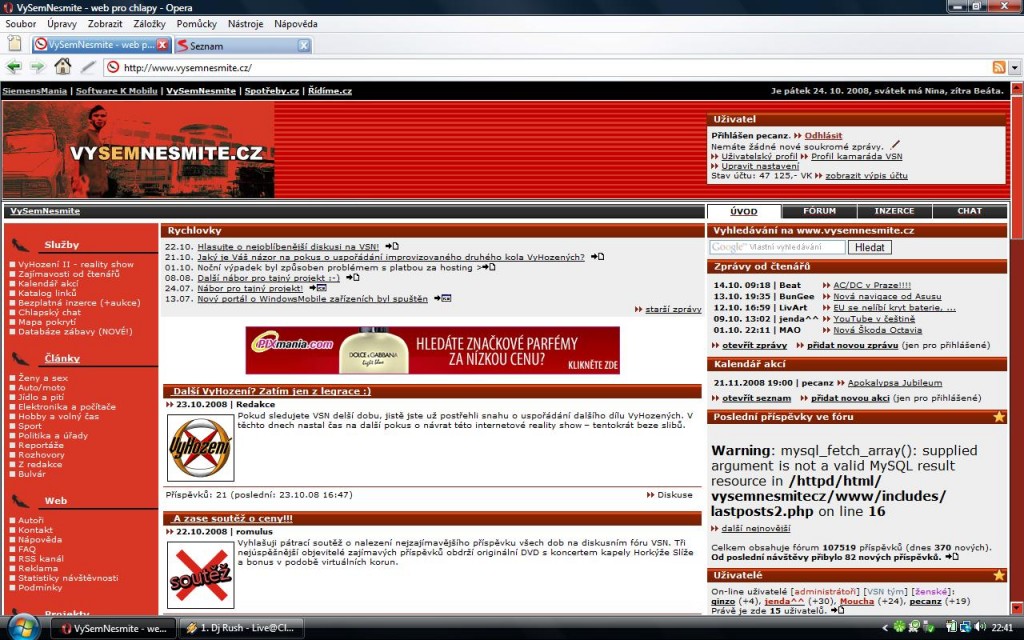Click the Odhlásit logout link

(823, 135)
